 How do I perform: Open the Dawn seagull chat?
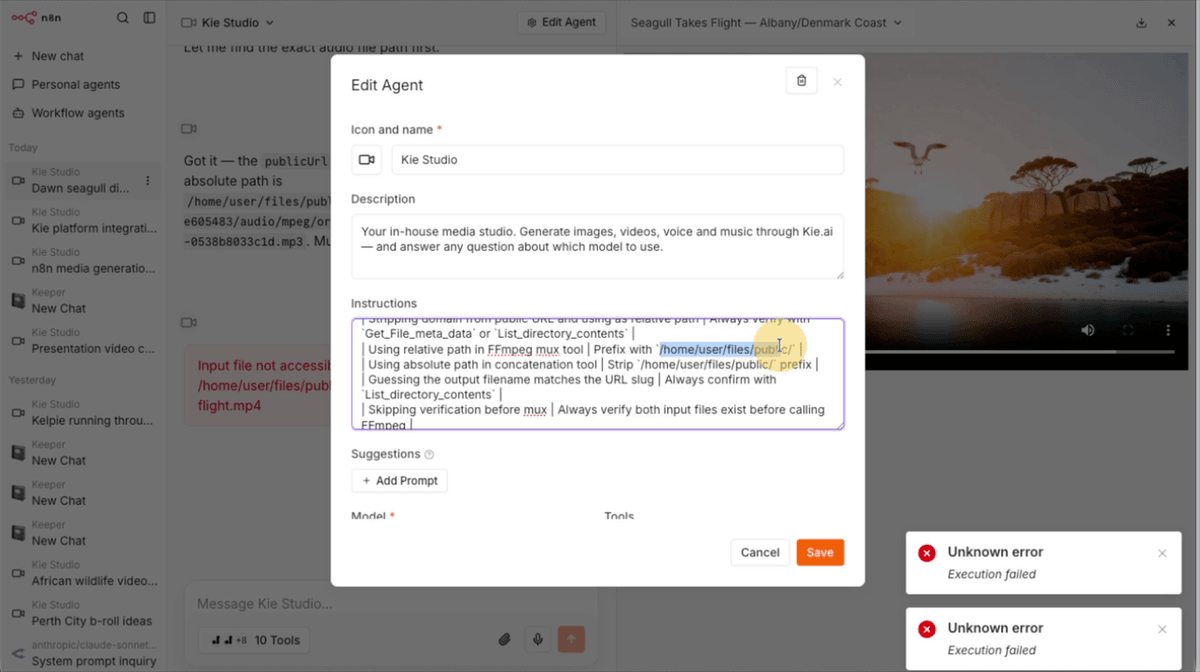[80, 181]
